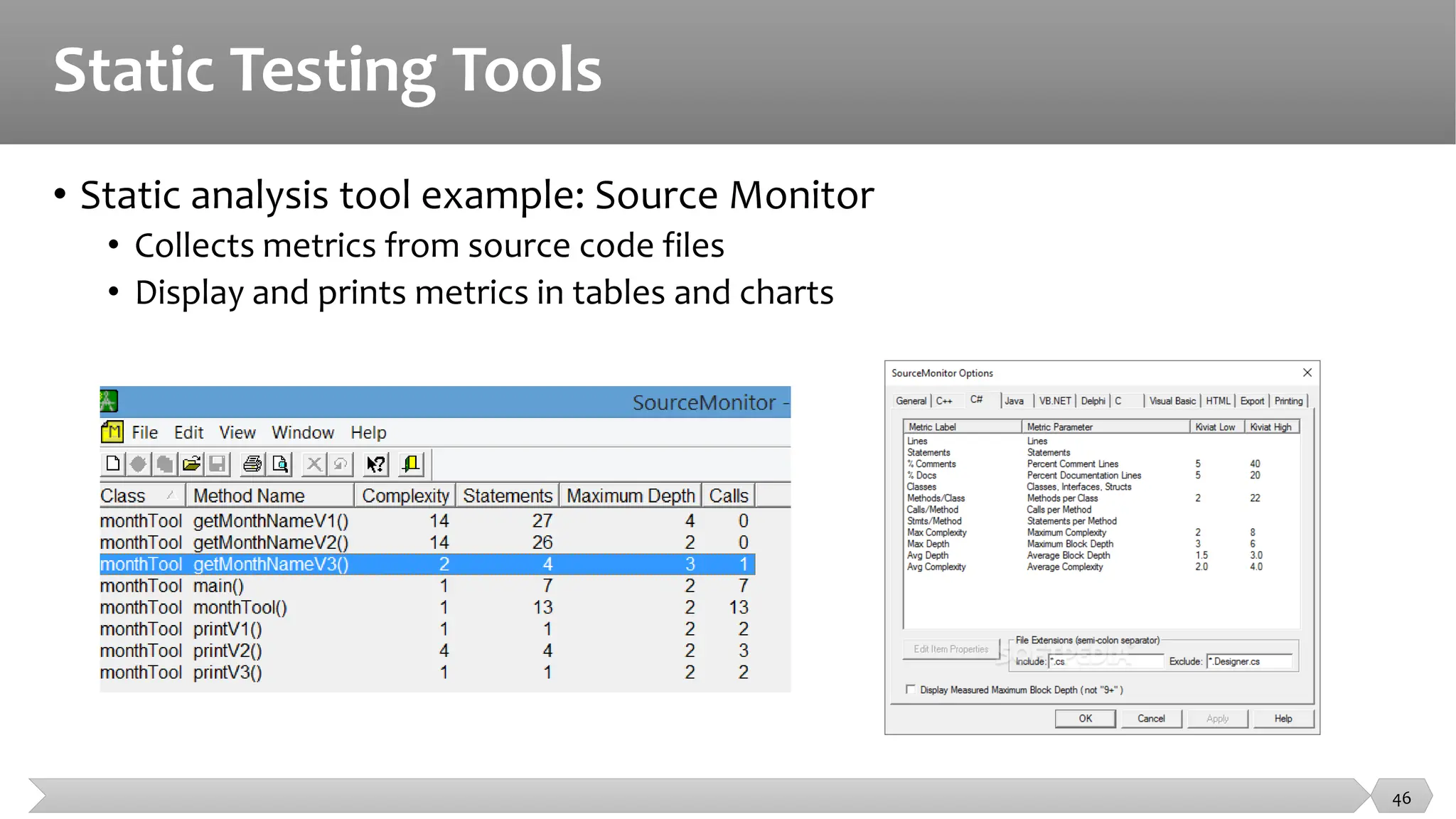Click the green SourceMonitor title bar icon
Viewport: 1456px width, 819px height.
(x=109, y=401)
